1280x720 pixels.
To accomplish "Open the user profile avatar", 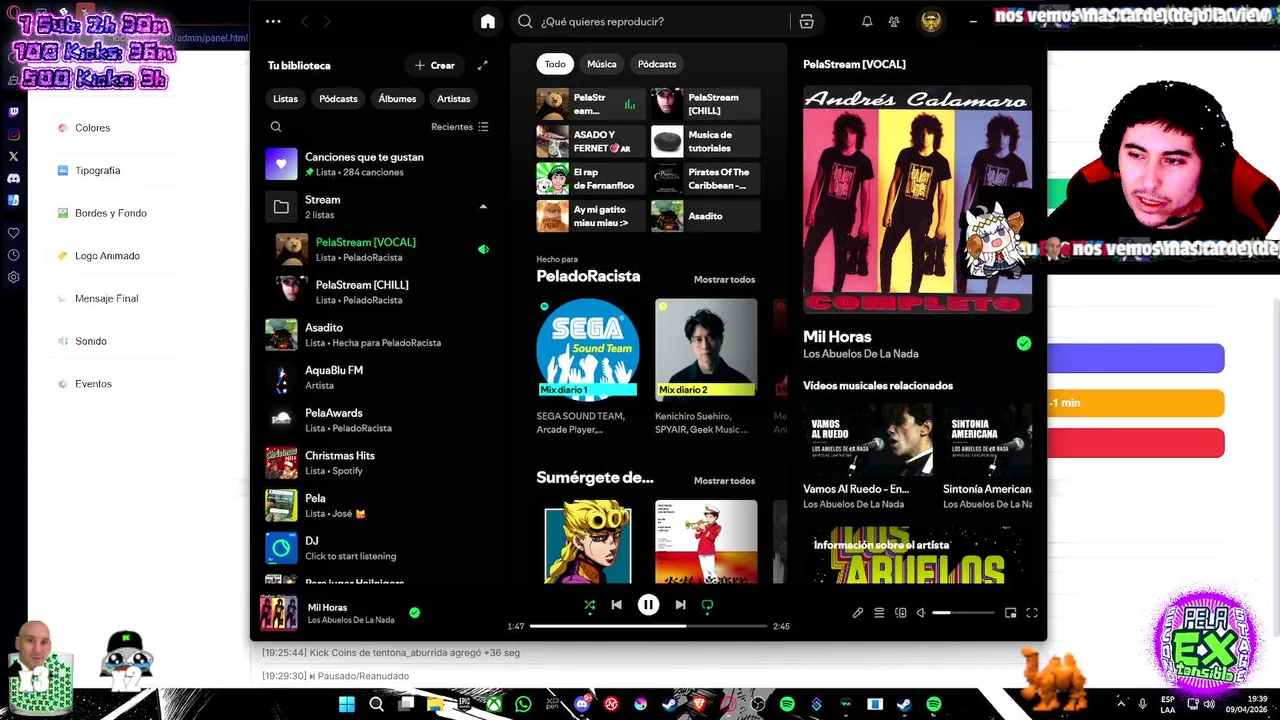I will pyautogui.click(x=931, y=21).
